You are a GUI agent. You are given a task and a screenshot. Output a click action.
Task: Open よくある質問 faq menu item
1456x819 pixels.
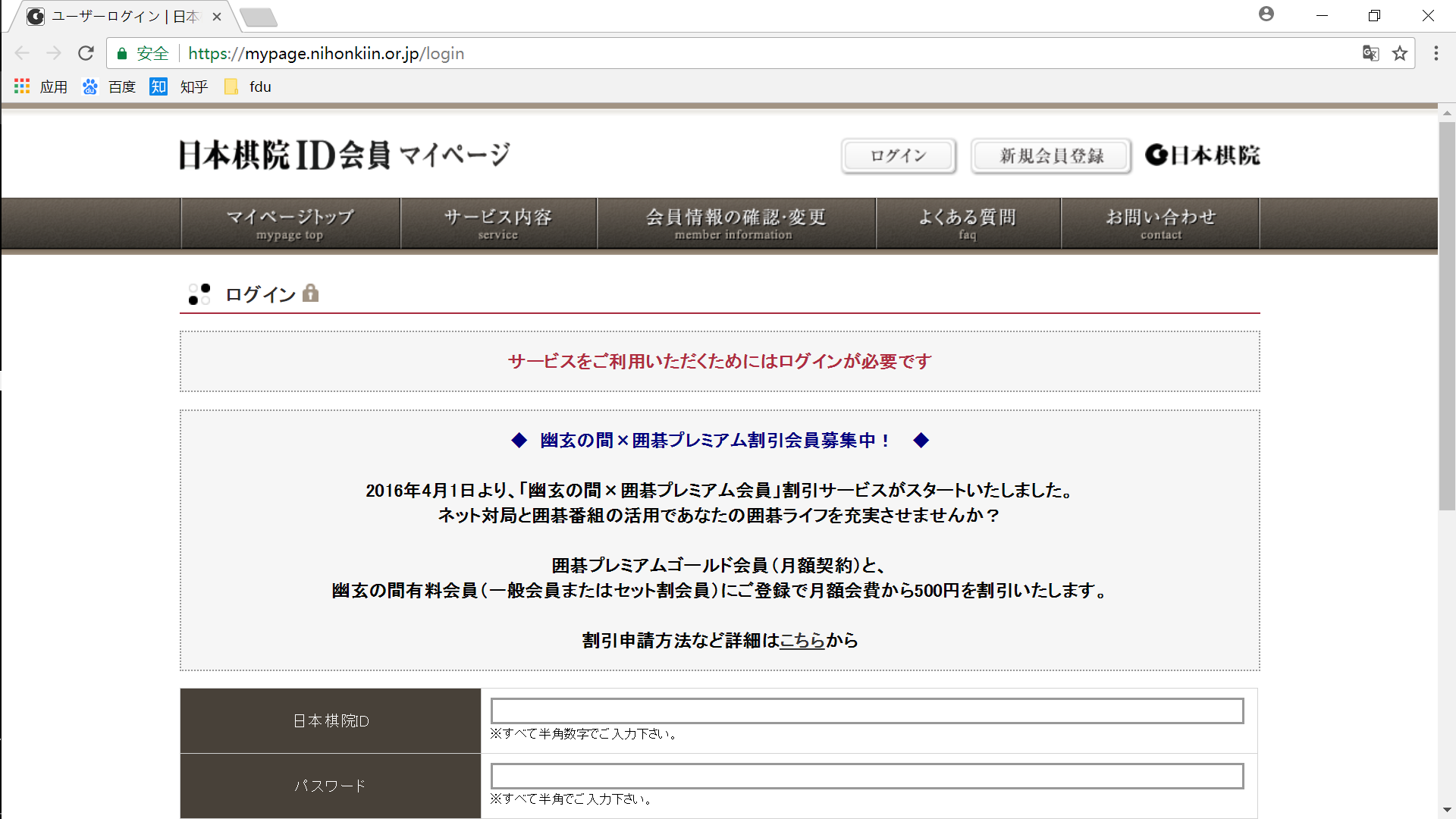pos(968,224)
